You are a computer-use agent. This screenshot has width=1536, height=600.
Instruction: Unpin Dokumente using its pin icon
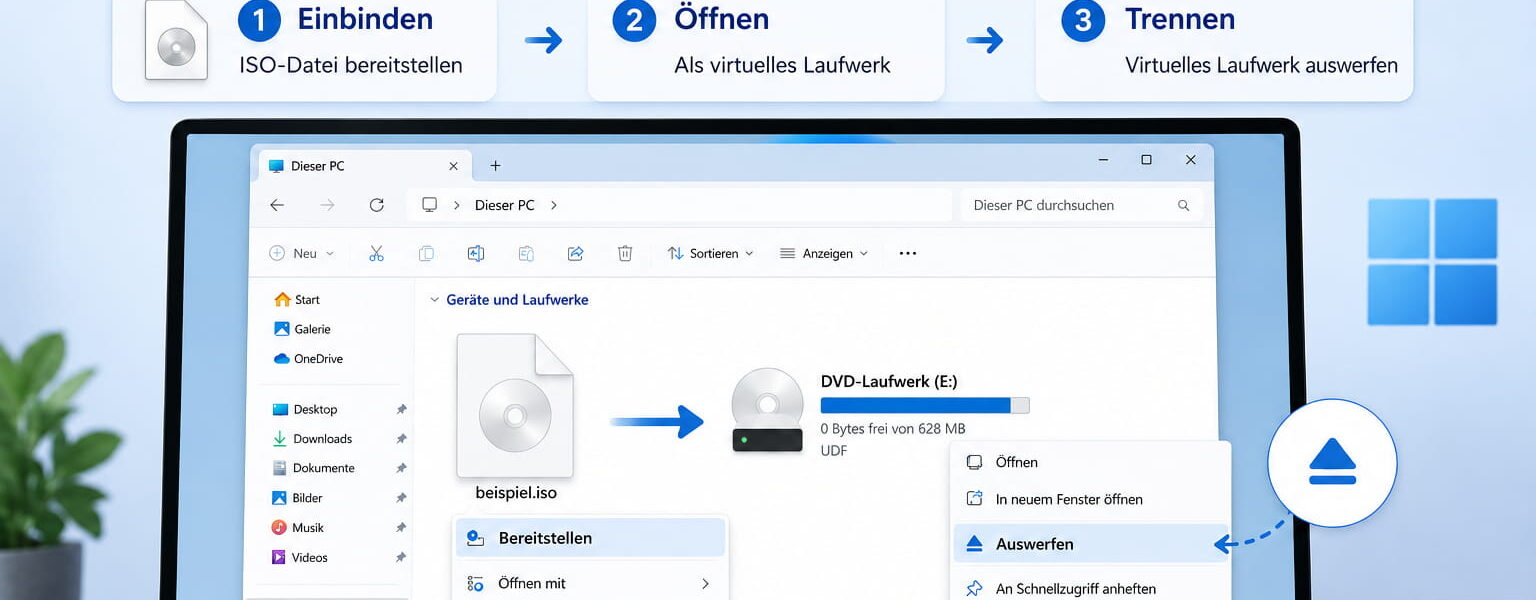(401, 469)
